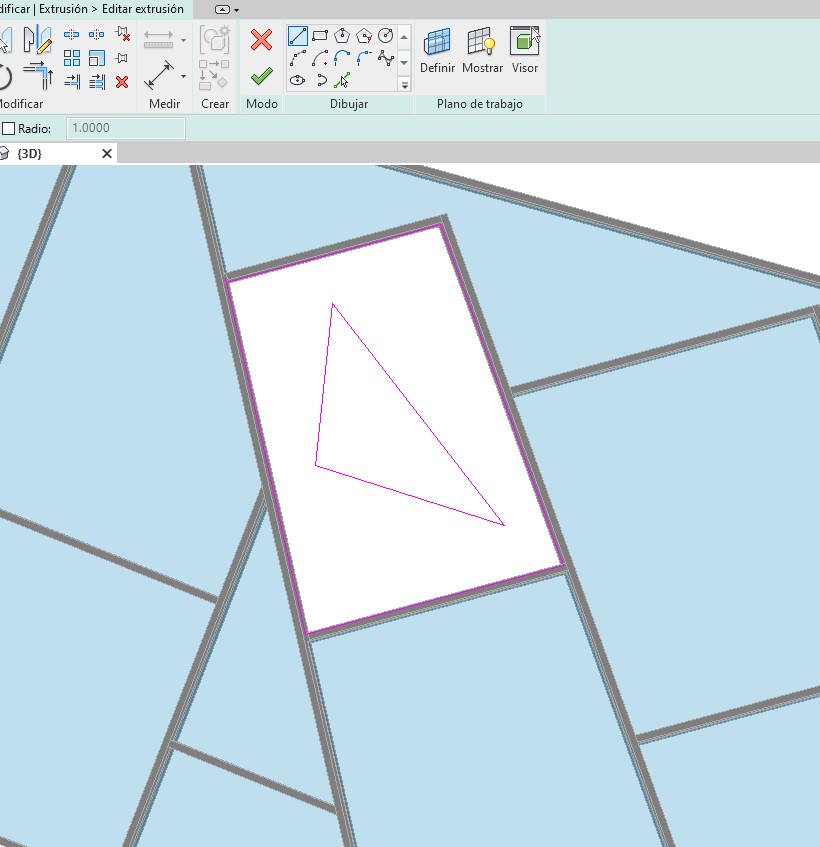Click the Radio value input field

point(126,129)
